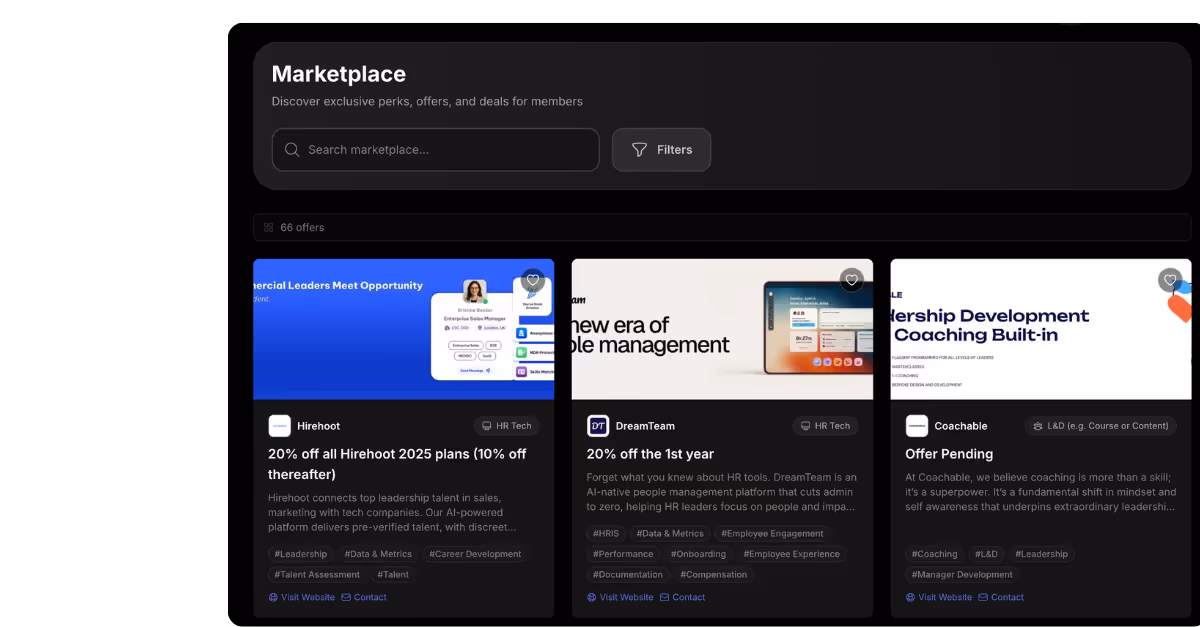
Task: Focus the Search marketplace field
Action: click(436, 150)
